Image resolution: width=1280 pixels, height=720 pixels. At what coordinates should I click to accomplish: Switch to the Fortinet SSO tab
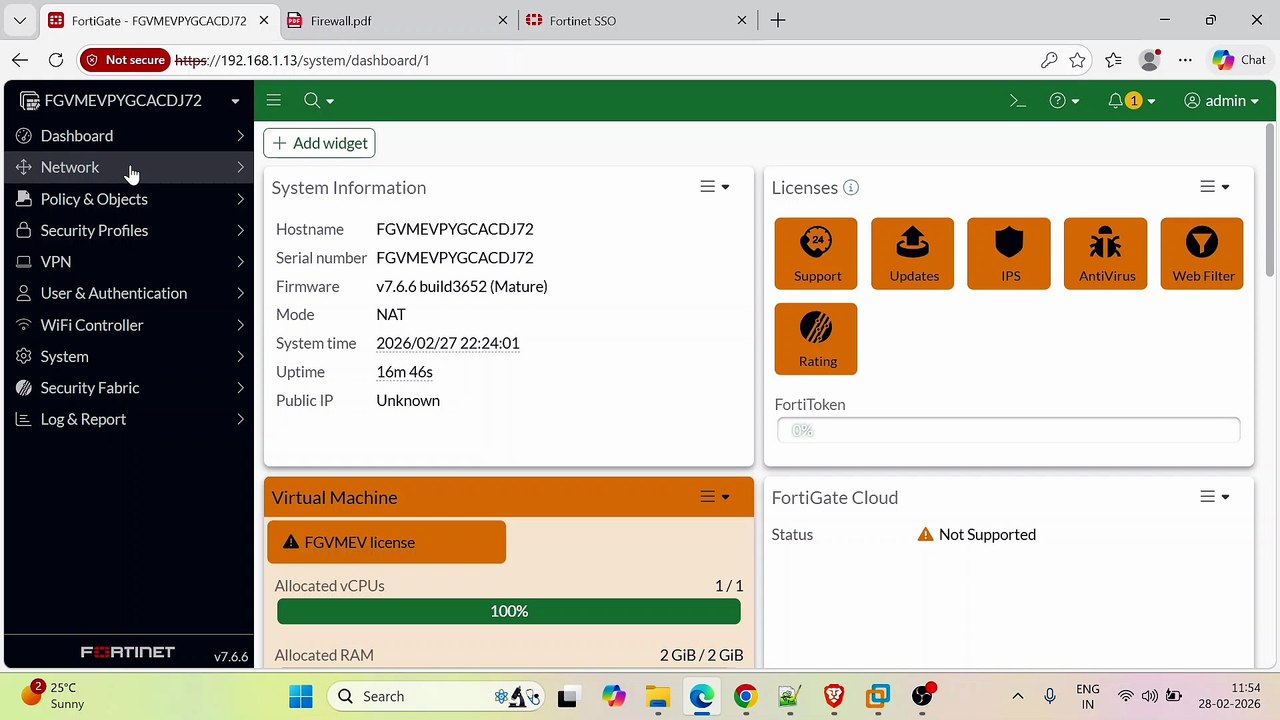pos(636,20)
